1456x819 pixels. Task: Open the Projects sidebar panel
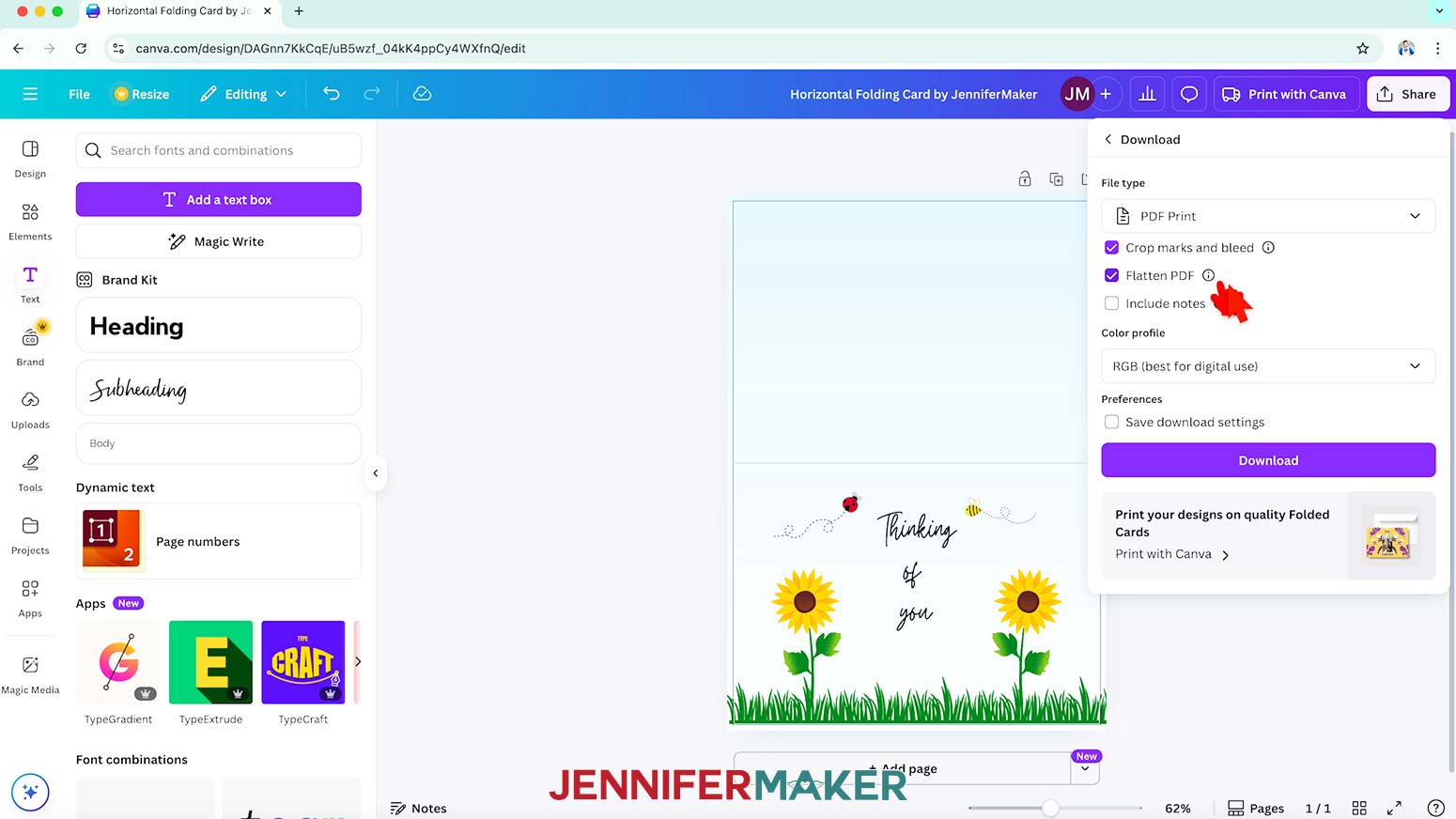(x=30, y=536)
